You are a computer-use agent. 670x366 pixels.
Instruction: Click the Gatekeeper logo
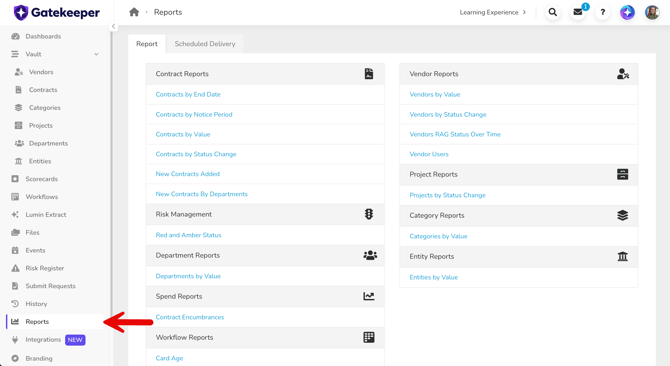point(57,12)
